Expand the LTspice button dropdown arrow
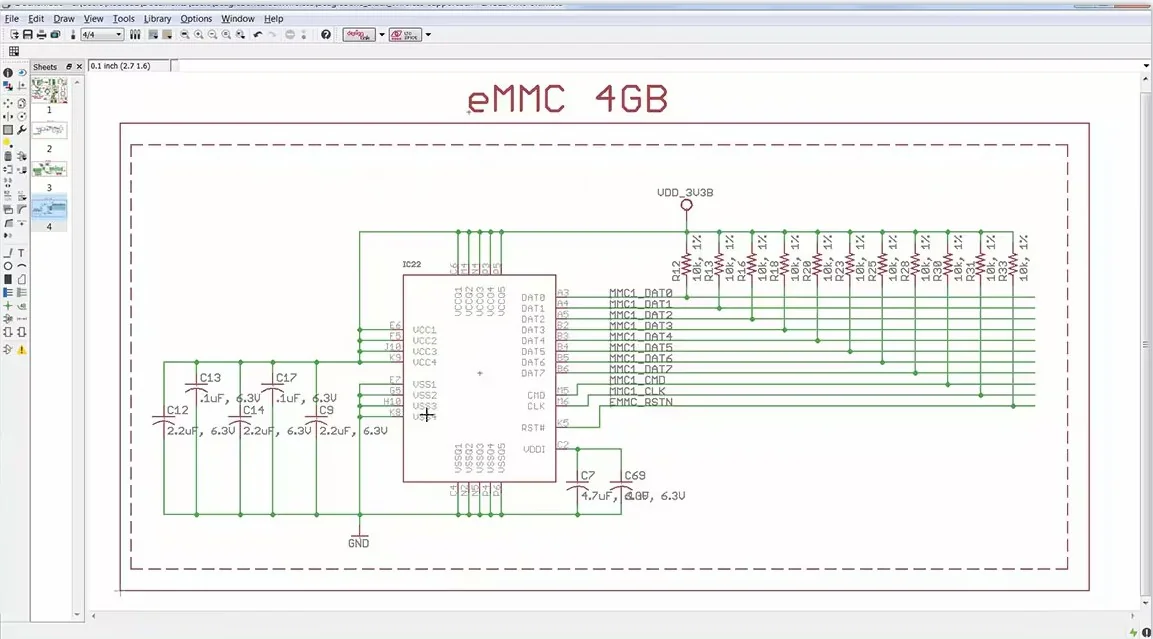 click(427, 34)
